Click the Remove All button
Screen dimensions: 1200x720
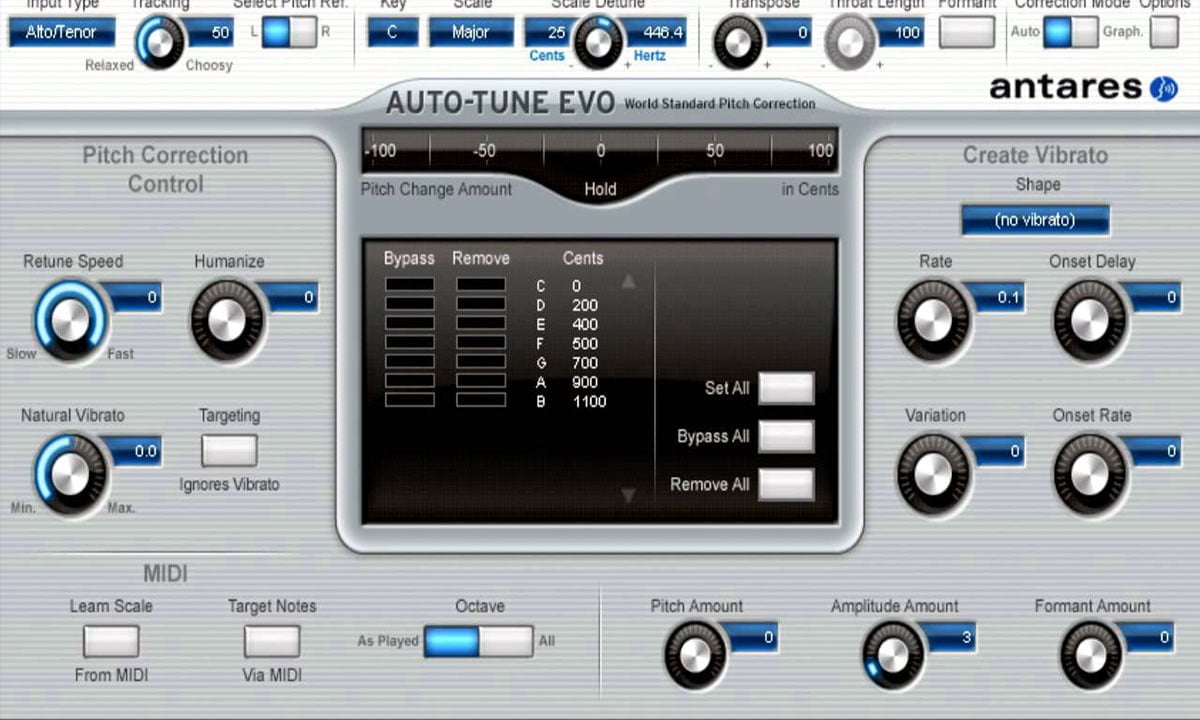click(786, 484)
